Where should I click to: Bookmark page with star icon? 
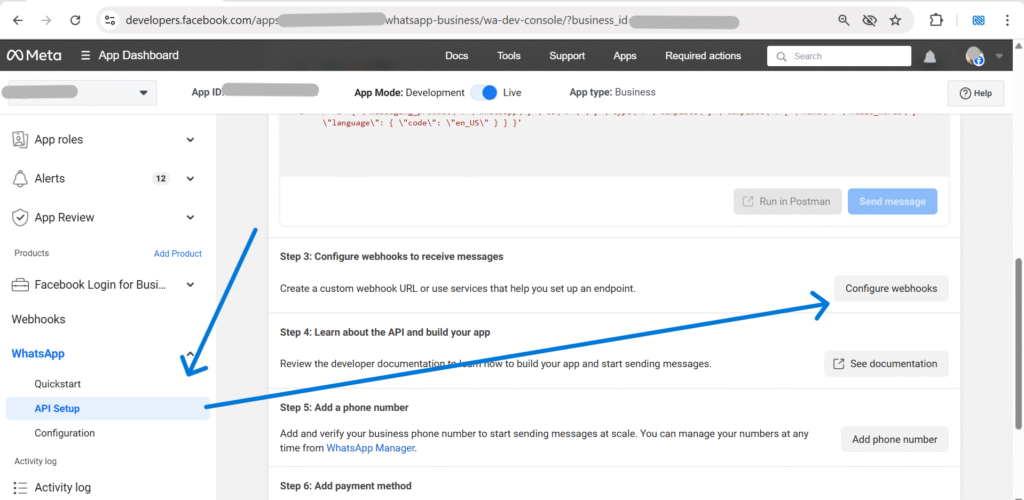click(895, 19)
